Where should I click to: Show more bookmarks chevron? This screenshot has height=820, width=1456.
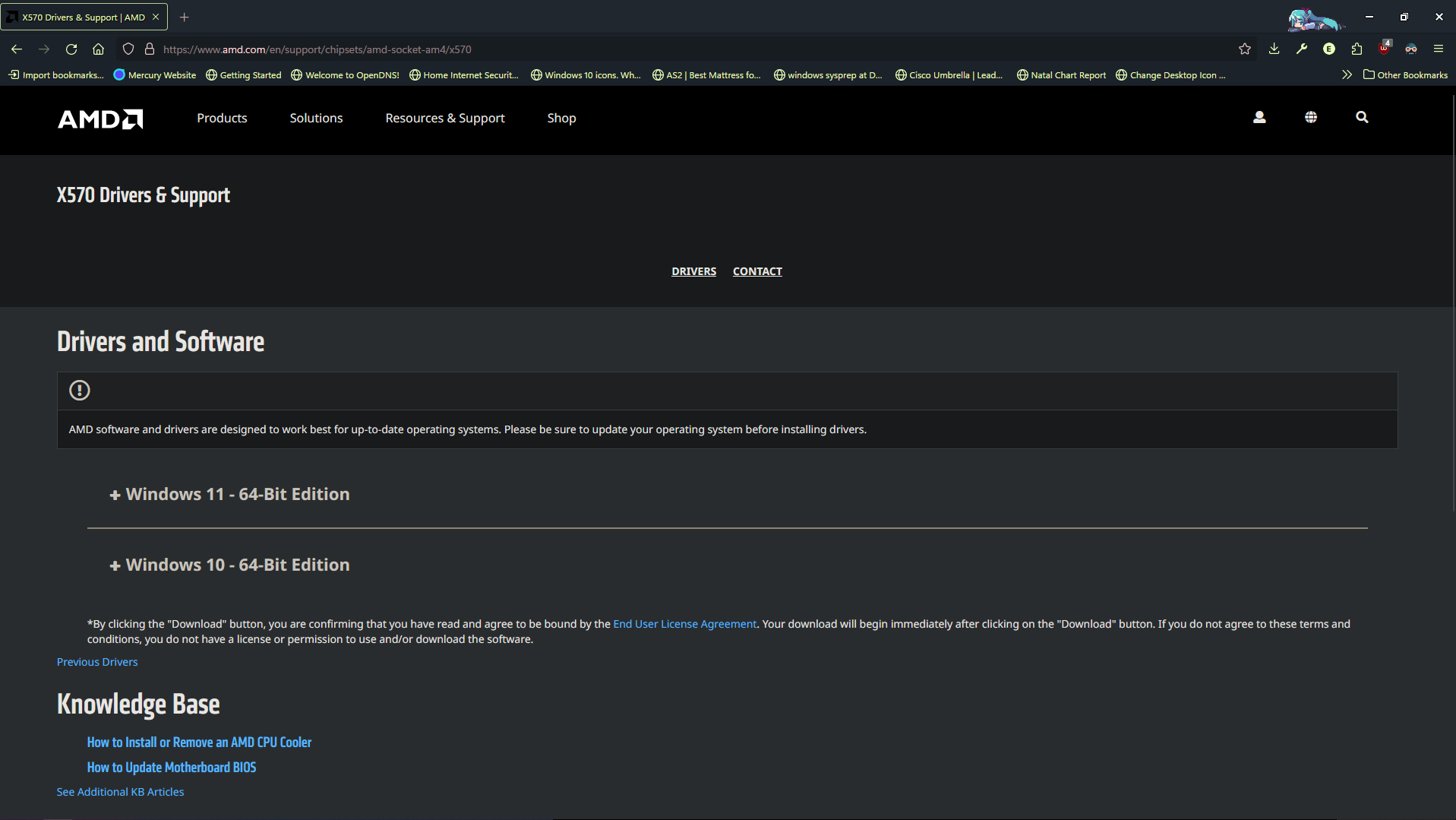1347,74
